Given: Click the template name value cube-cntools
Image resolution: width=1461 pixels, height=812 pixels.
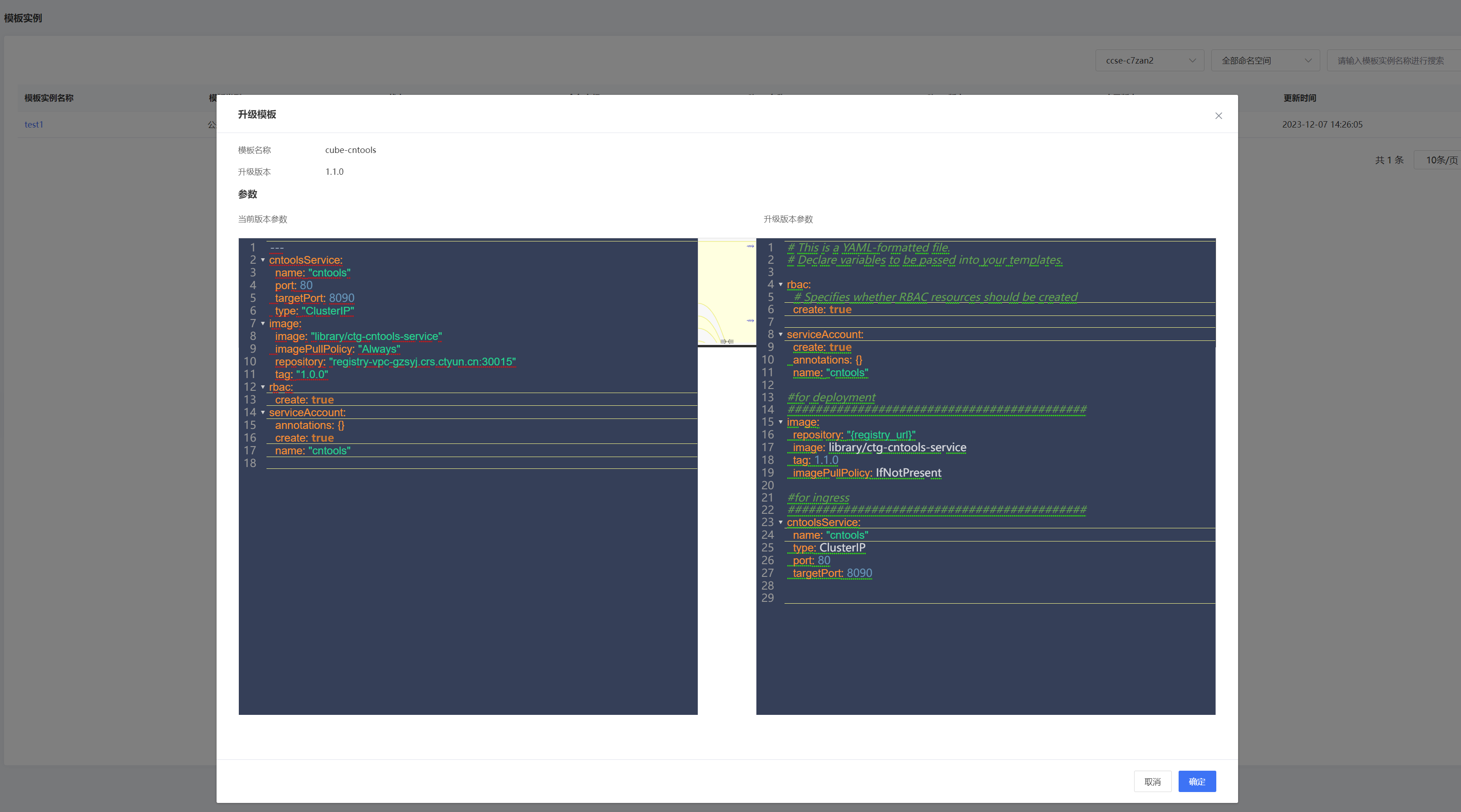Looking at the screenshot, I should 350,150.
